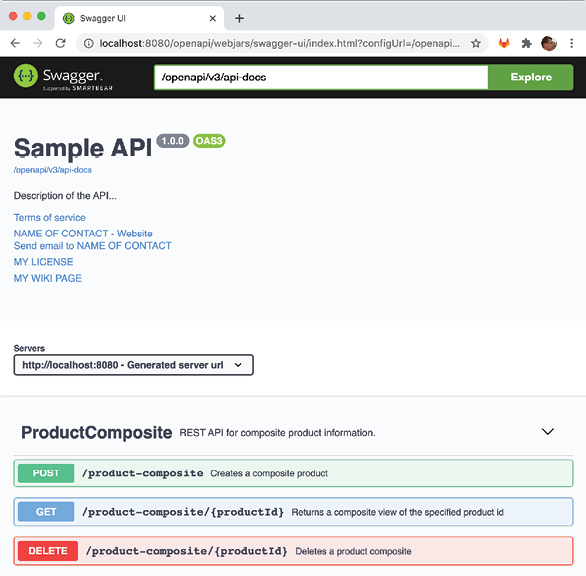
Task: Click the /openapi/v3/api-docs input field
Action: (x=321, y=77)
